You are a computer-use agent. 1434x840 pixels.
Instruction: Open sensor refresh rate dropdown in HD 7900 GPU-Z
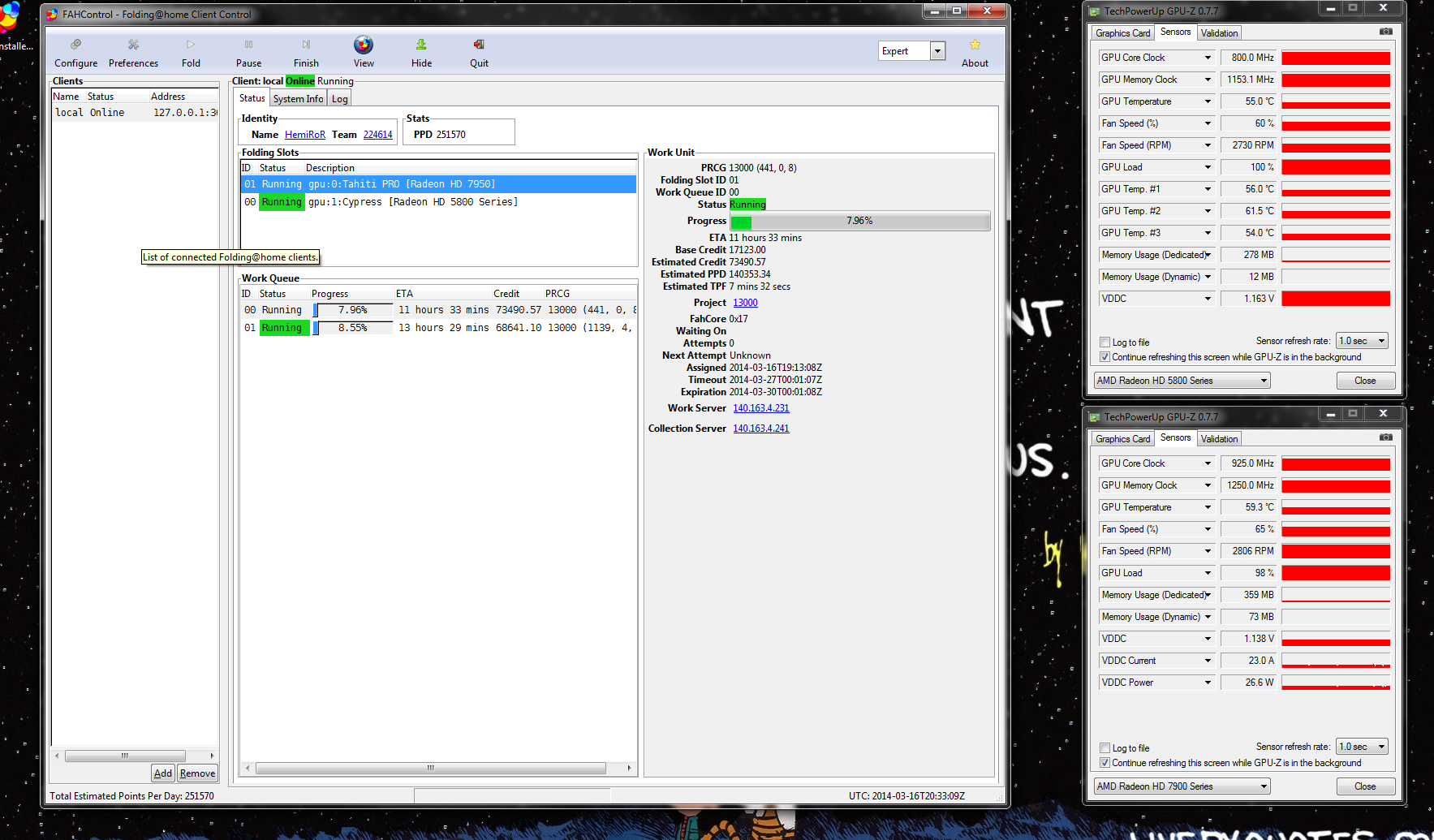pos(1363,747)
